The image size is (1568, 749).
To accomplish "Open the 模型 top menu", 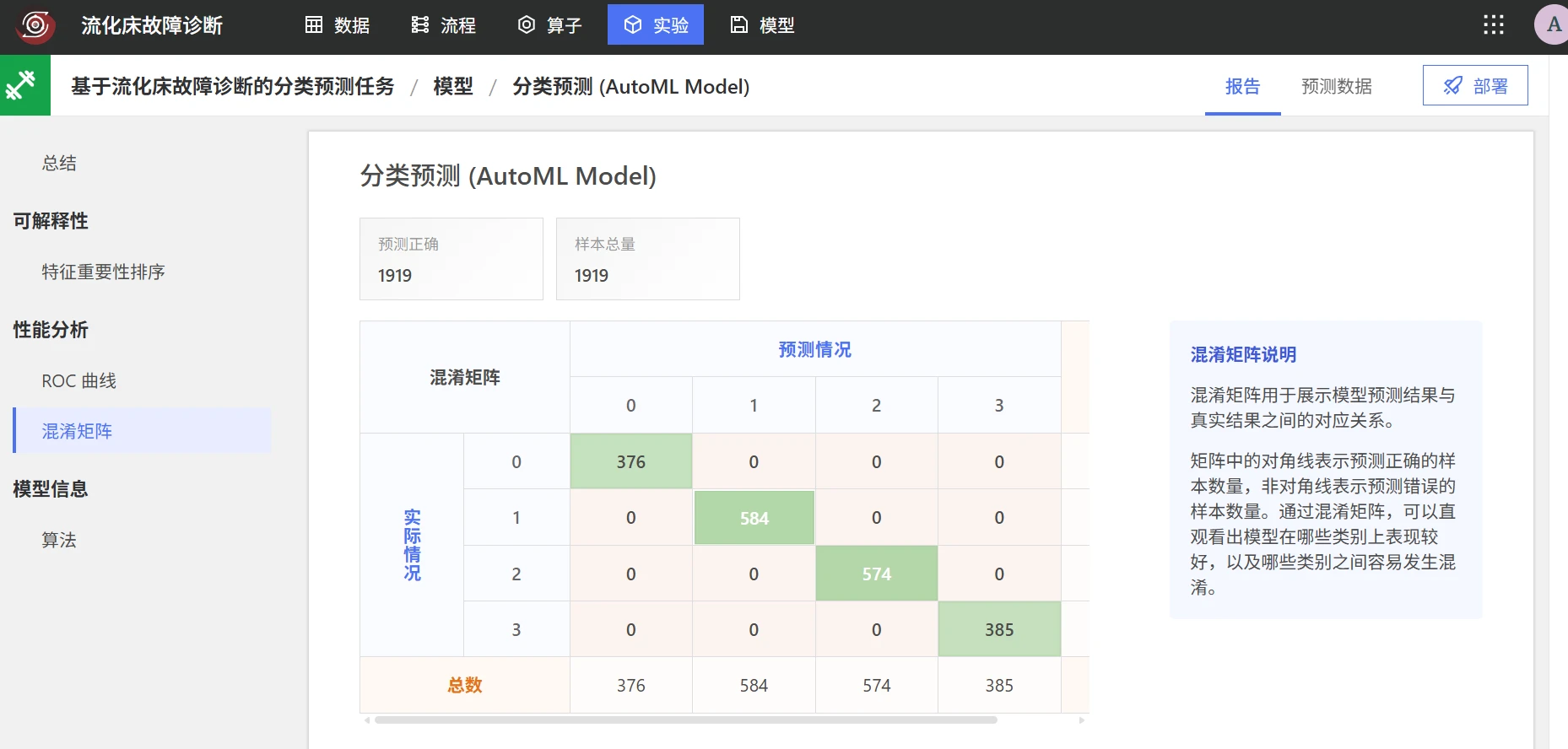I will [763, 25].
